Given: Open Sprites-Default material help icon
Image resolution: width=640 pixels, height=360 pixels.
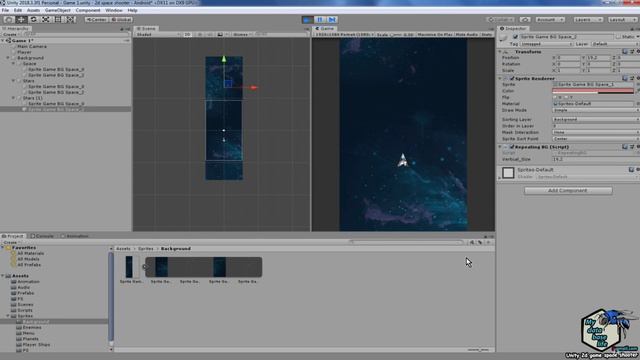Looking at the screenshot, I should [631, 169].
